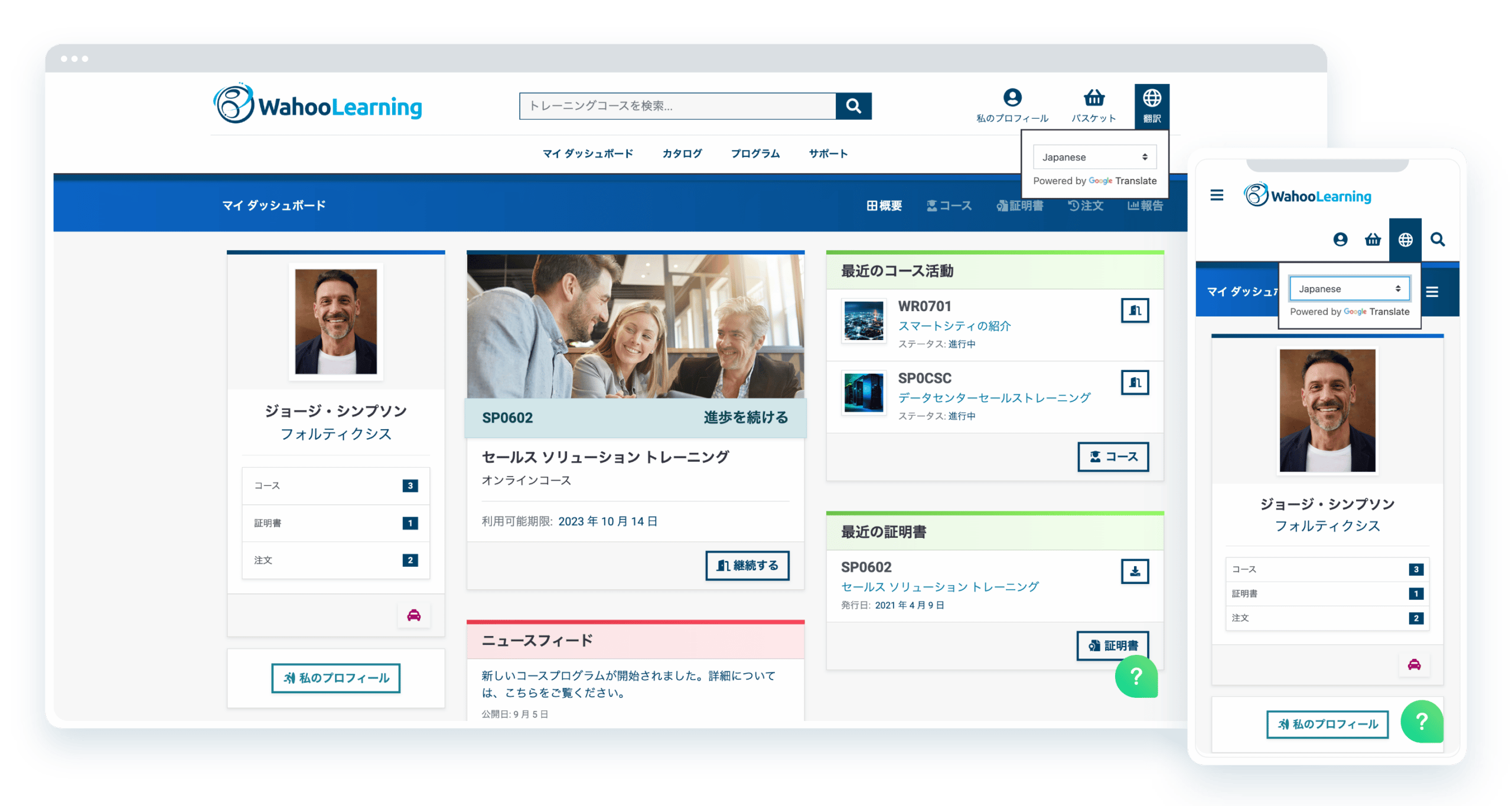Select the 注文 dashboard tab
1512x806 pixels.
click(x=1086, y=205)
